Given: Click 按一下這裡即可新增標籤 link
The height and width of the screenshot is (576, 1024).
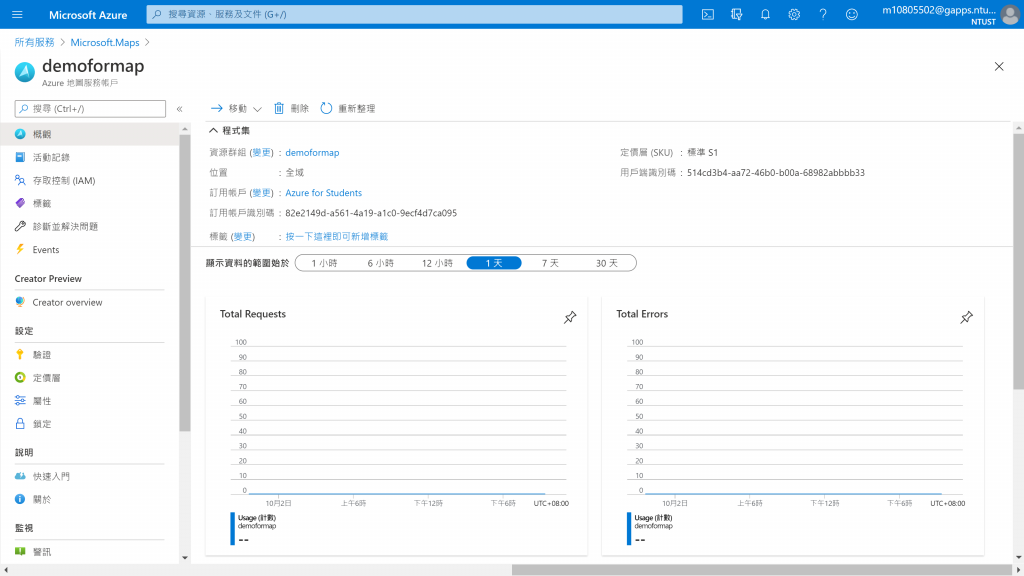Looking at the screenshot, I should point(336,236).
